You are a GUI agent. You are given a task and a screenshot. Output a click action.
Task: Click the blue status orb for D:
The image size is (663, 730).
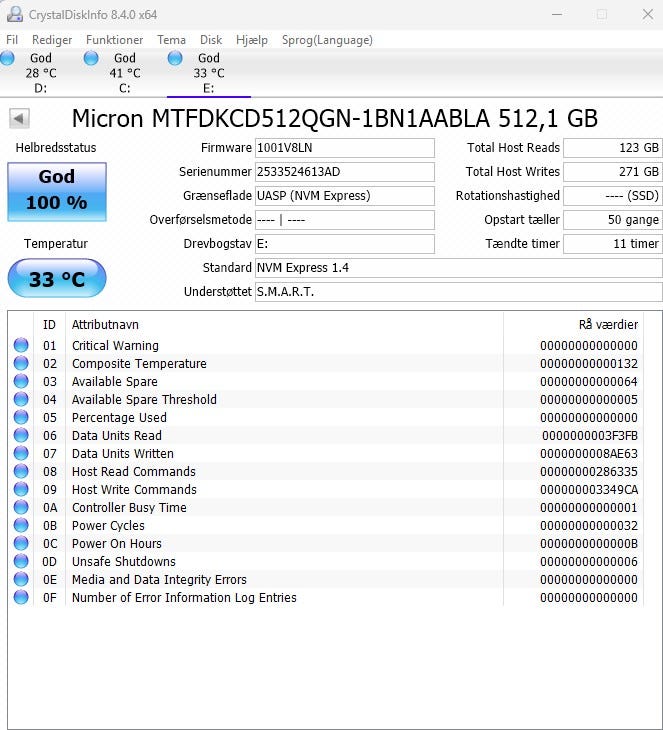7,58
